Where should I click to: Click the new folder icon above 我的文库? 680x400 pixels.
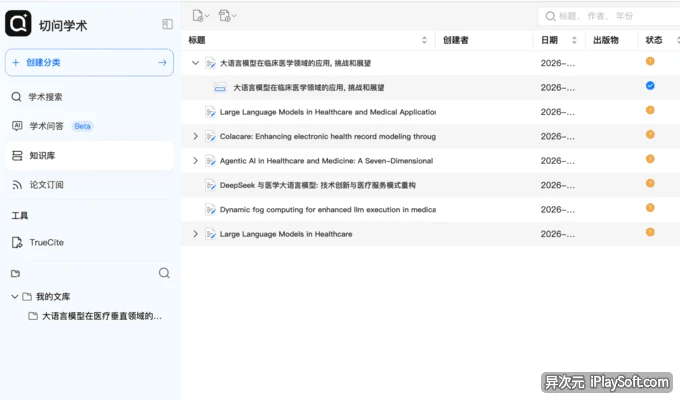16,273
